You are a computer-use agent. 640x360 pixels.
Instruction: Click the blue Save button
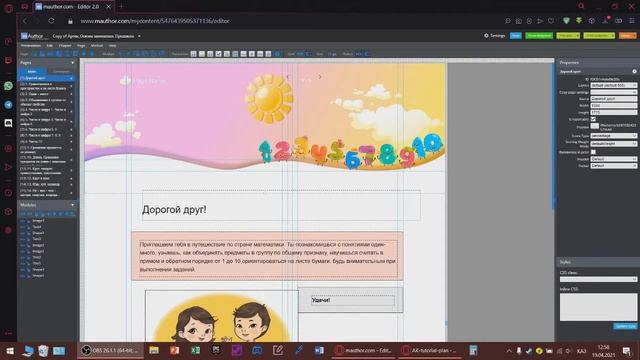[516, 36]
